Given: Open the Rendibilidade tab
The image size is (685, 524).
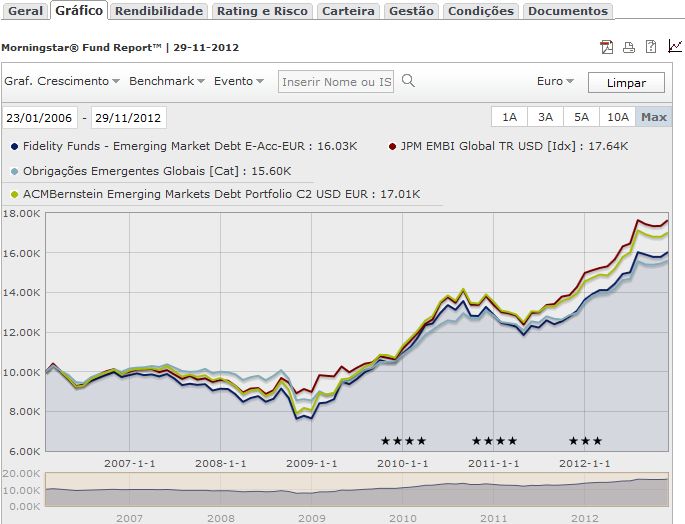Looking at the screenshot, I should point(159,11).
